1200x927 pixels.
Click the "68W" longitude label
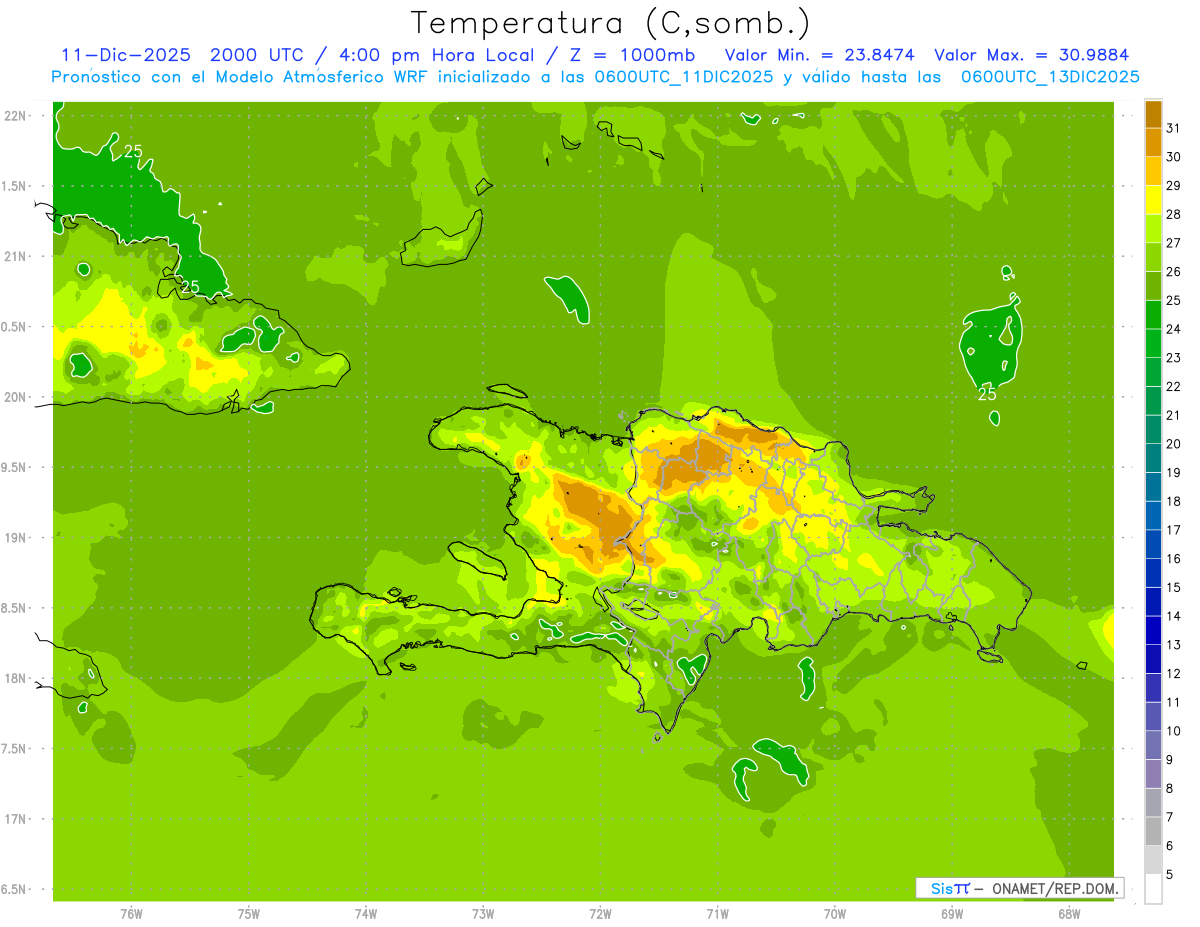tap(1069, 913)
